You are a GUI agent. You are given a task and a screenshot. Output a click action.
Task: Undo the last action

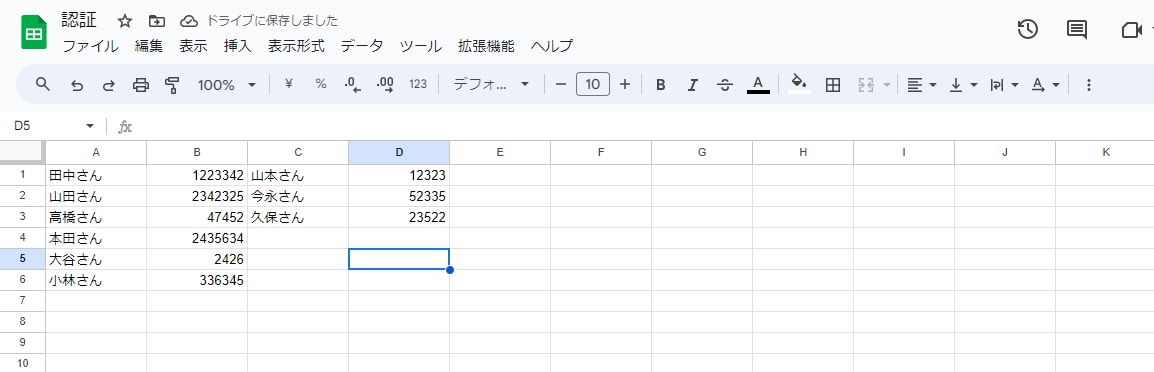[77, 85]
